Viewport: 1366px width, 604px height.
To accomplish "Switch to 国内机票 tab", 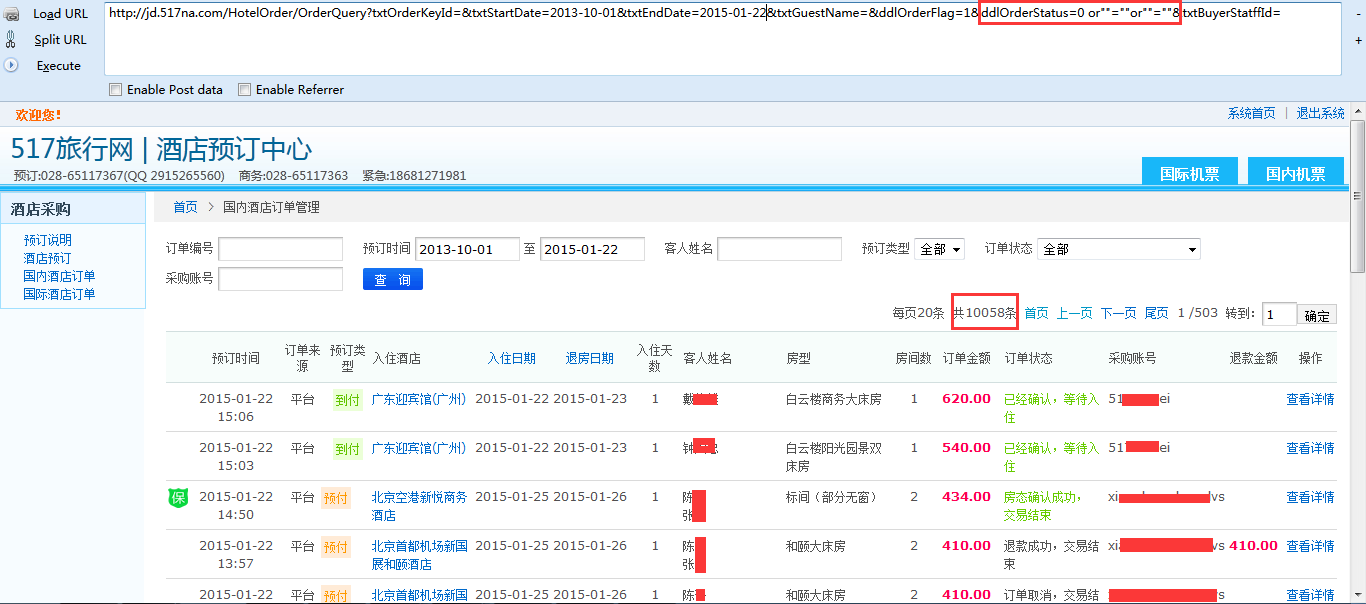I will click(1295, 172).
